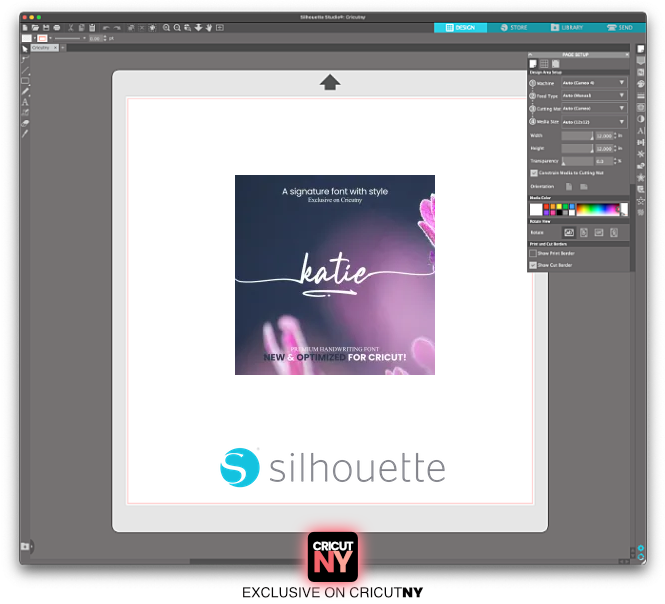665x604 pixels.
Task: Open the line color dropdown arrow
Action: pos(50,38)
